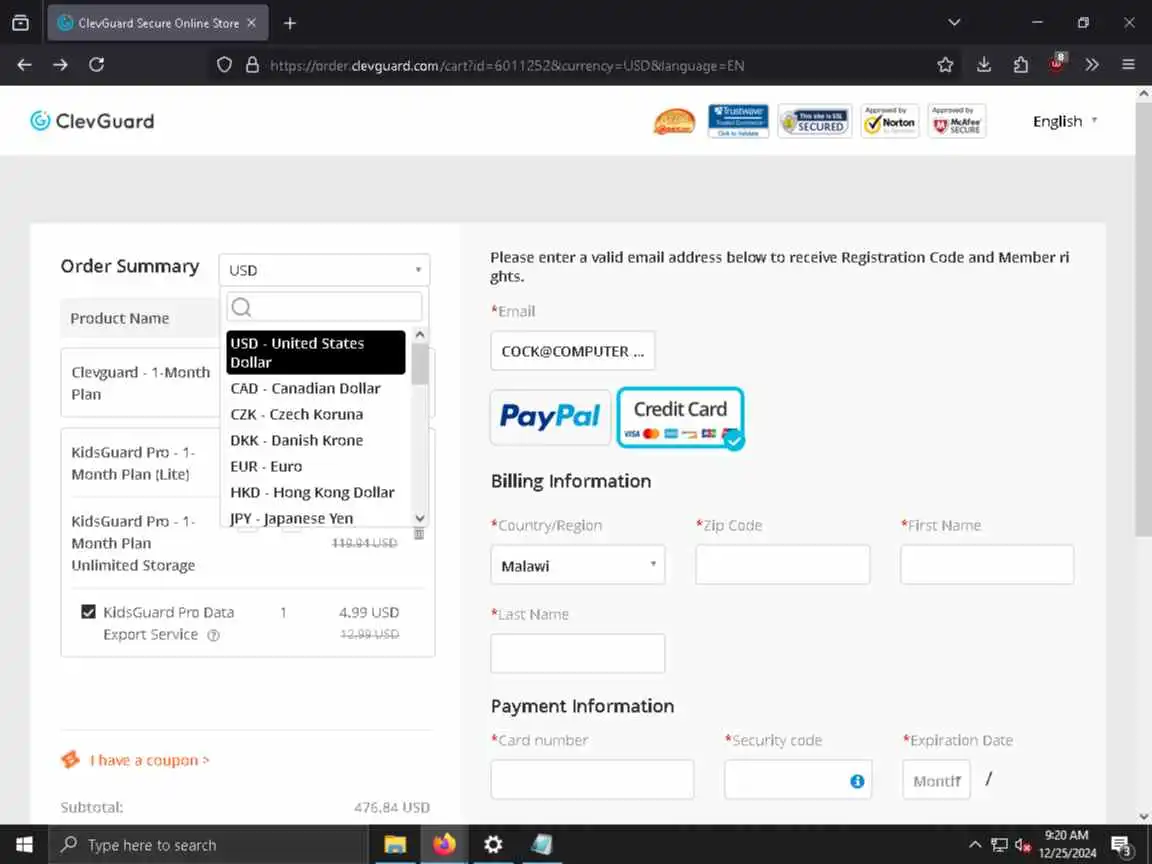
Task: Click the Last Name field
Action: 577,654
